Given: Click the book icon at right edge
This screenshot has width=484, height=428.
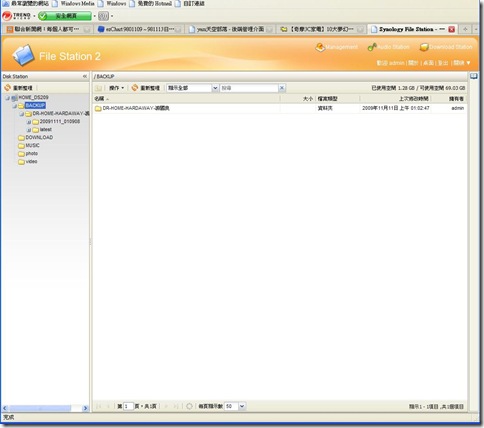Looking at the screenshot, I should tap(474, 76).
